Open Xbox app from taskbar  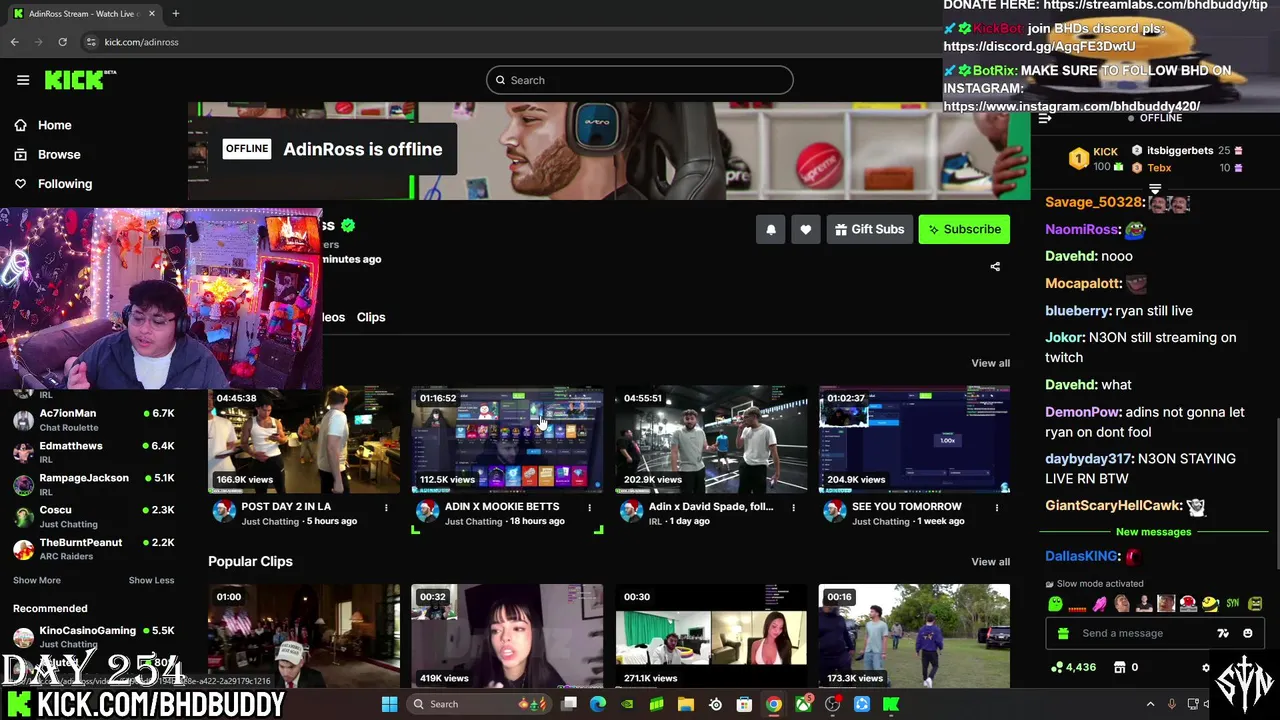[x=803, y=704]
